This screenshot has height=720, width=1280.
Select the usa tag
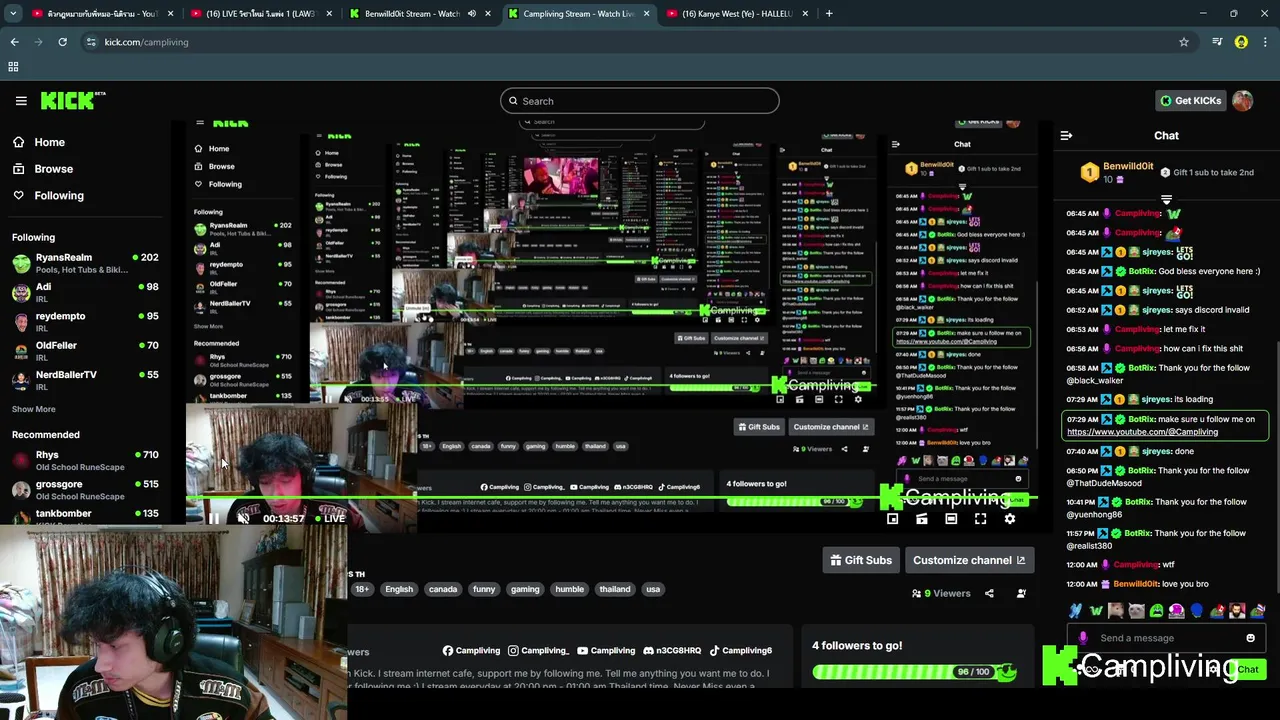coord(653,589)
